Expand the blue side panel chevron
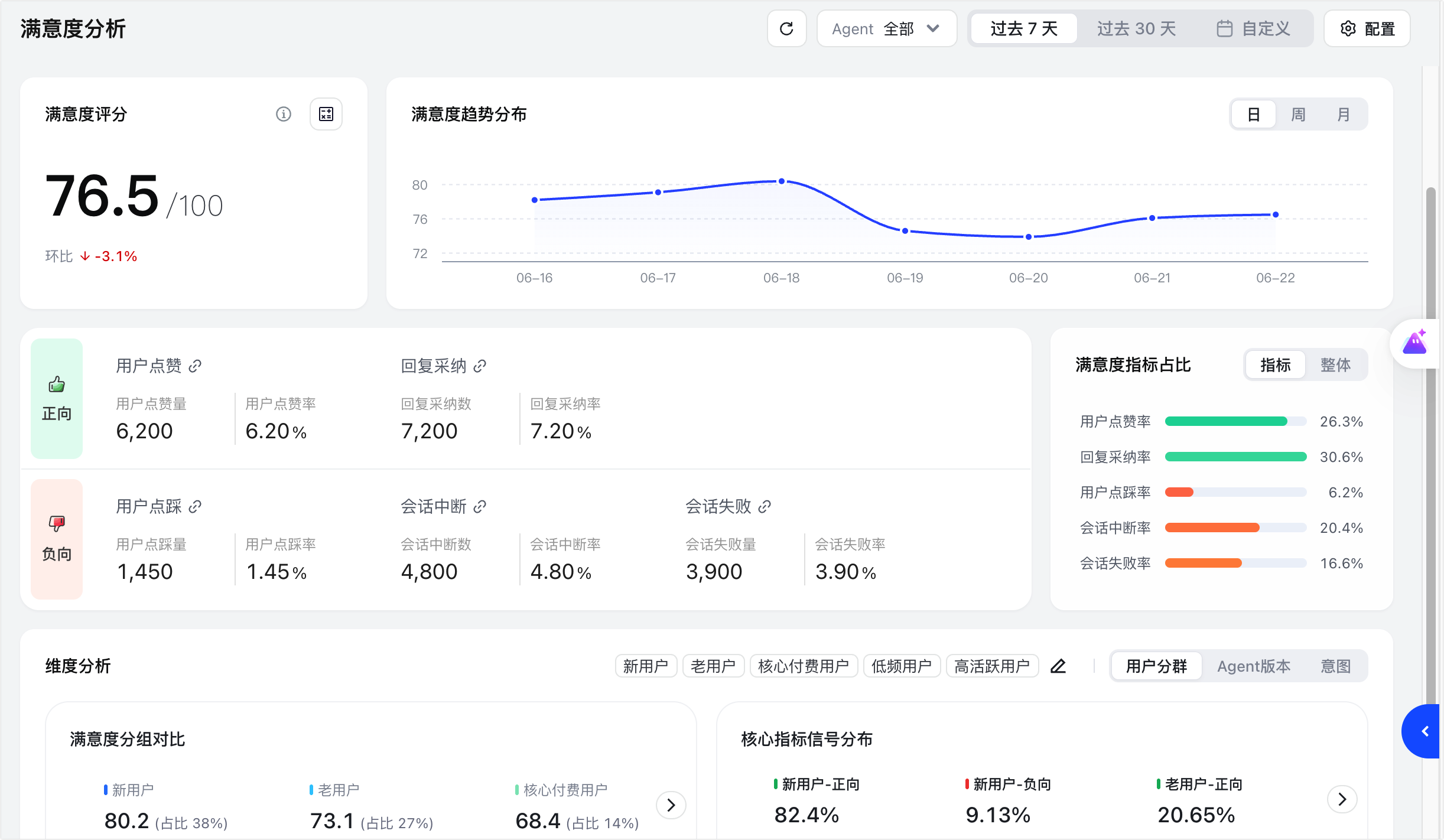This screenshot has width=1444, height=840. (1424, 731)
